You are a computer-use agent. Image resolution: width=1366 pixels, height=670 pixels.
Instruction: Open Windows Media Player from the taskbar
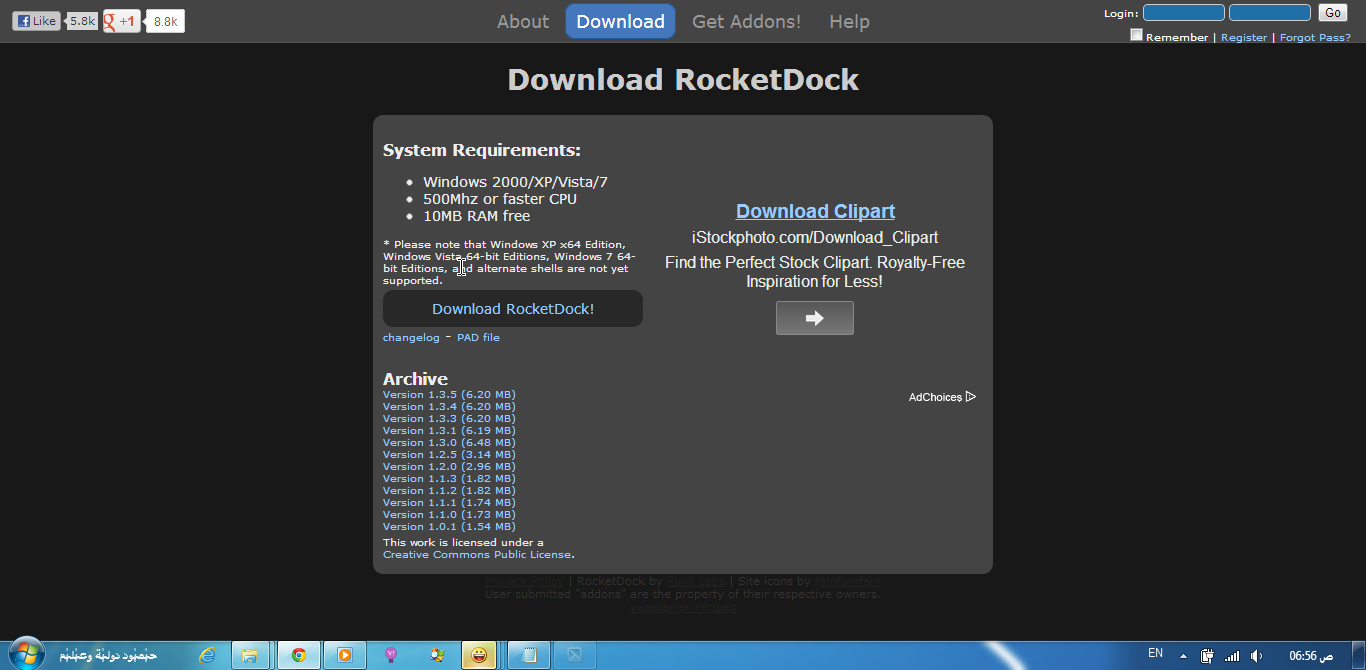[x=344, y=655]
